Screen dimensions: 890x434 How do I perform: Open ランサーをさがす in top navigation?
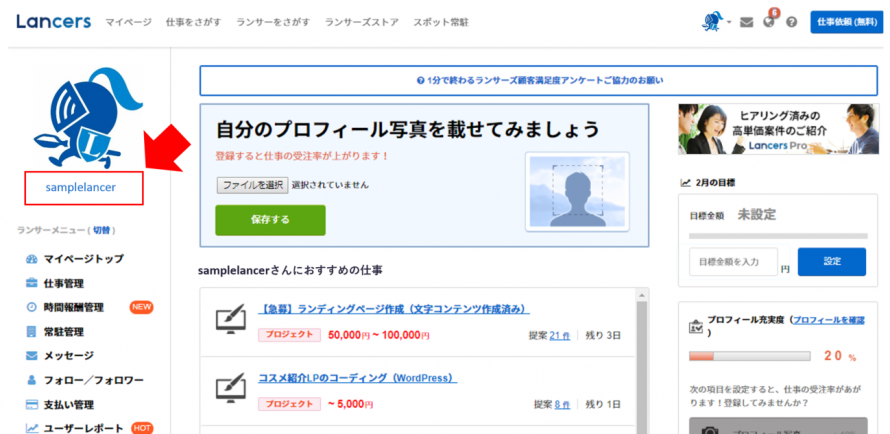pyautogui.click(x=273, y=23)
